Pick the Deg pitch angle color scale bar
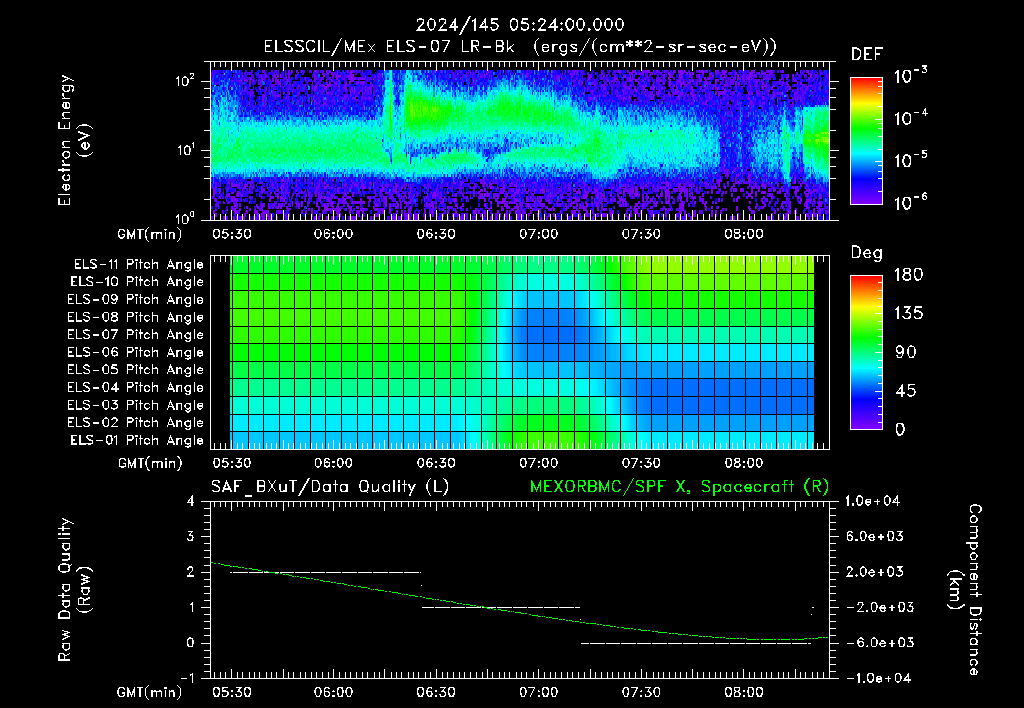Viewport: 1024px width, 708px height. tap(866, 352)
